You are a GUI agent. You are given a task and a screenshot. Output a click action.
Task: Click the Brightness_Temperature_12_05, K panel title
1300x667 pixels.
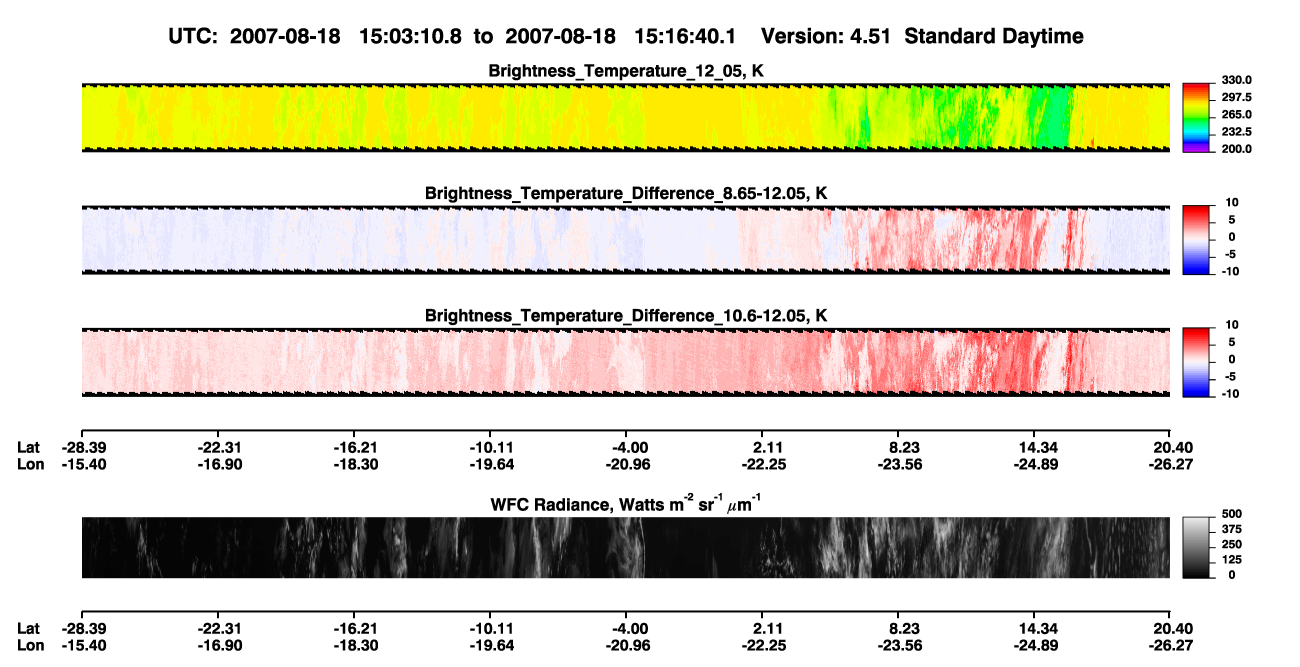tap(625, 71)
